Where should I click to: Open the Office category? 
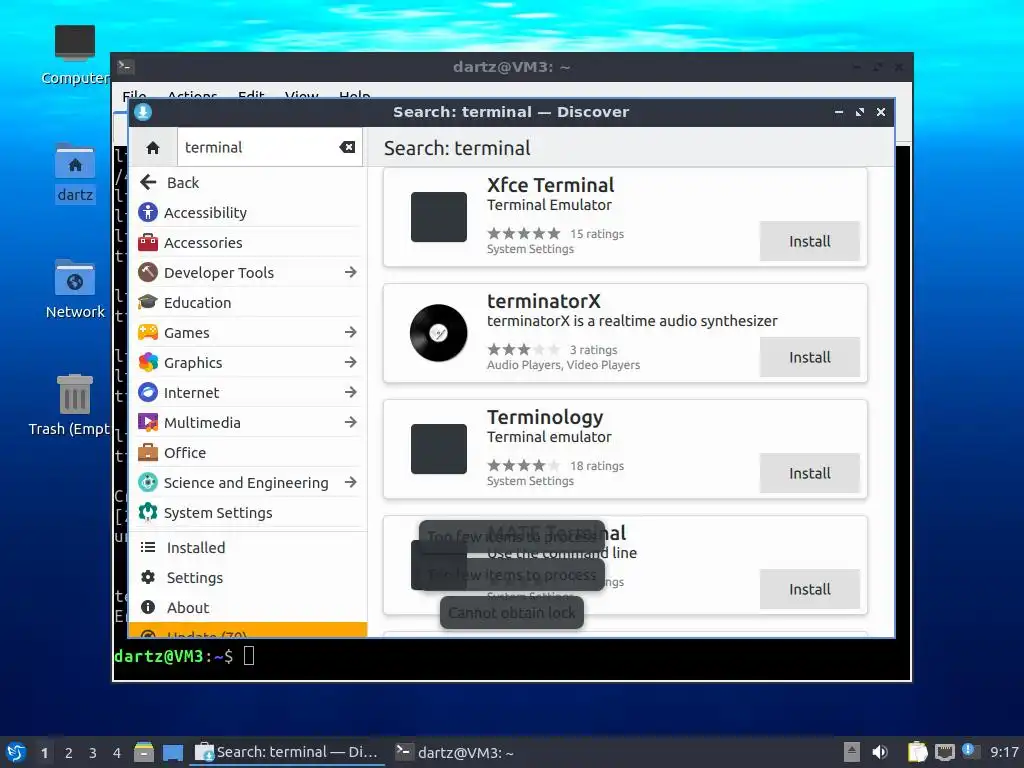tap(248, 453)
